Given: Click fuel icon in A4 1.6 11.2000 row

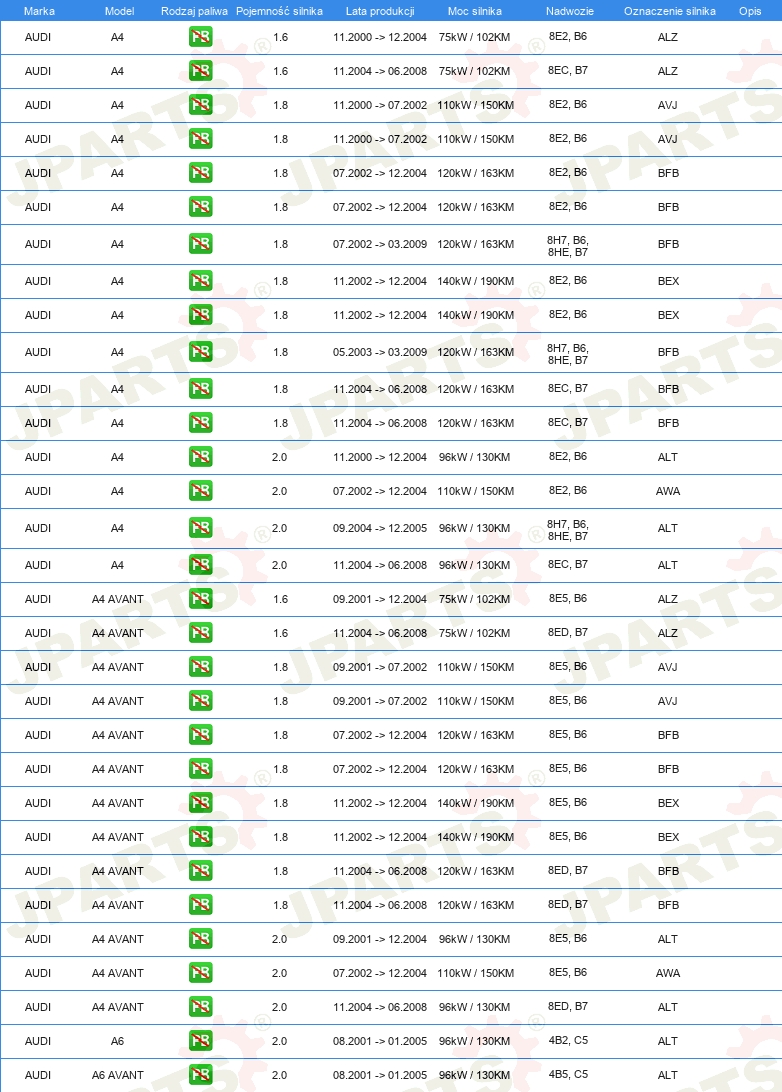Looking at the screenshot, I should pyautogui.click(x=201, y=37).
